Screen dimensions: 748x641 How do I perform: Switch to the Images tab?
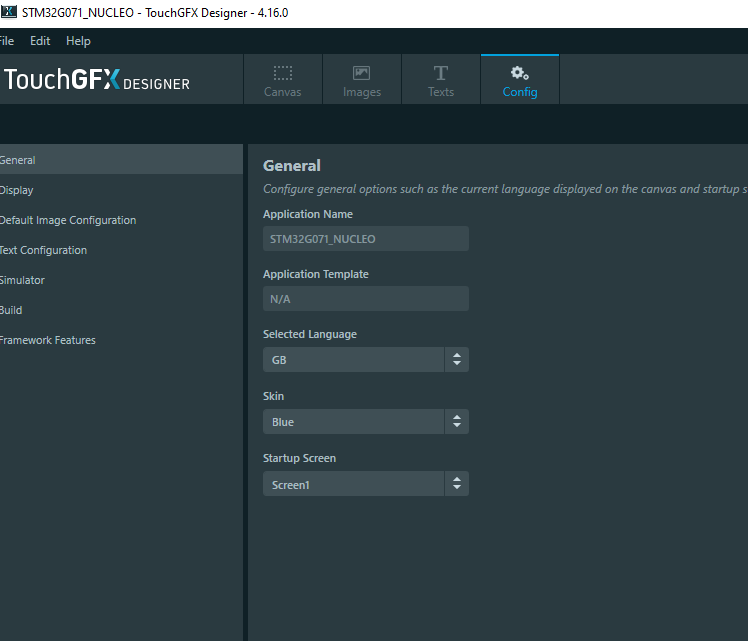[x=362, y=80]
